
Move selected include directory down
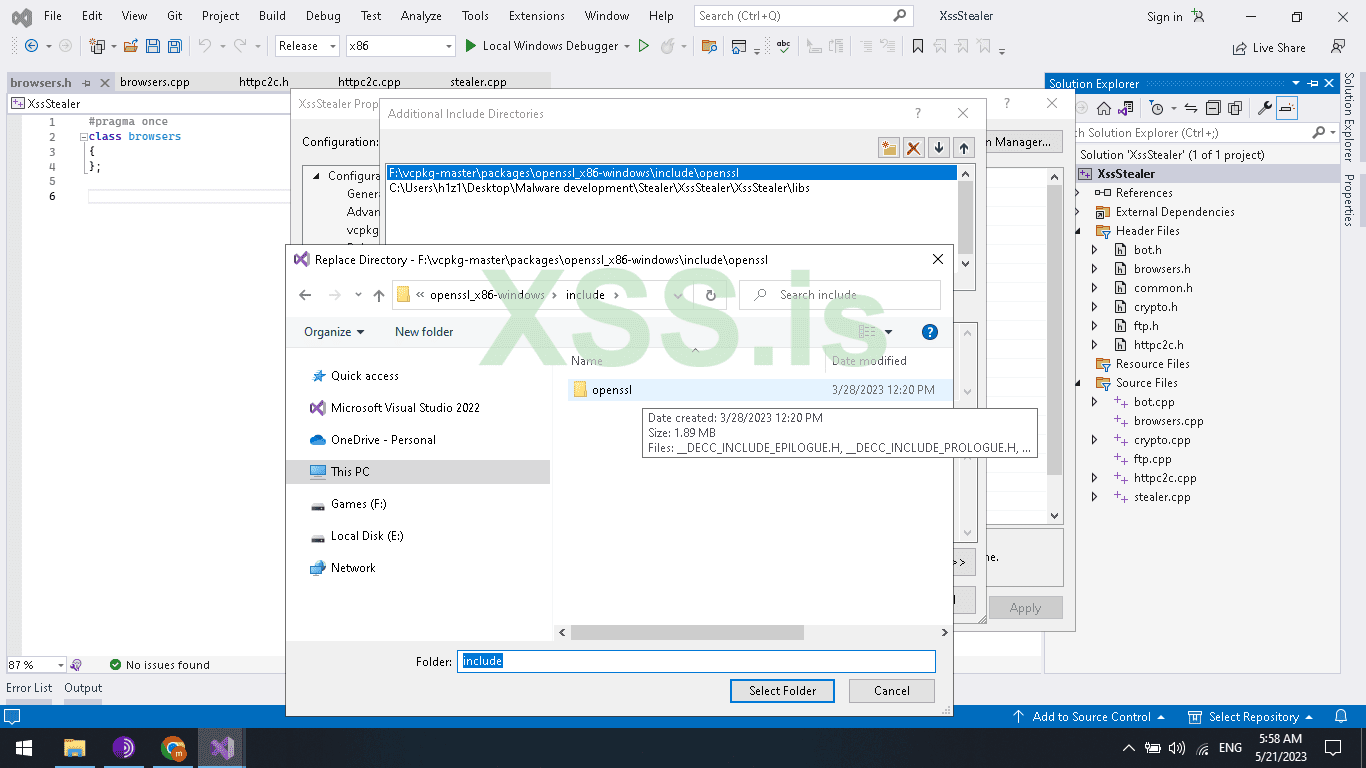[x=938, y=148]
